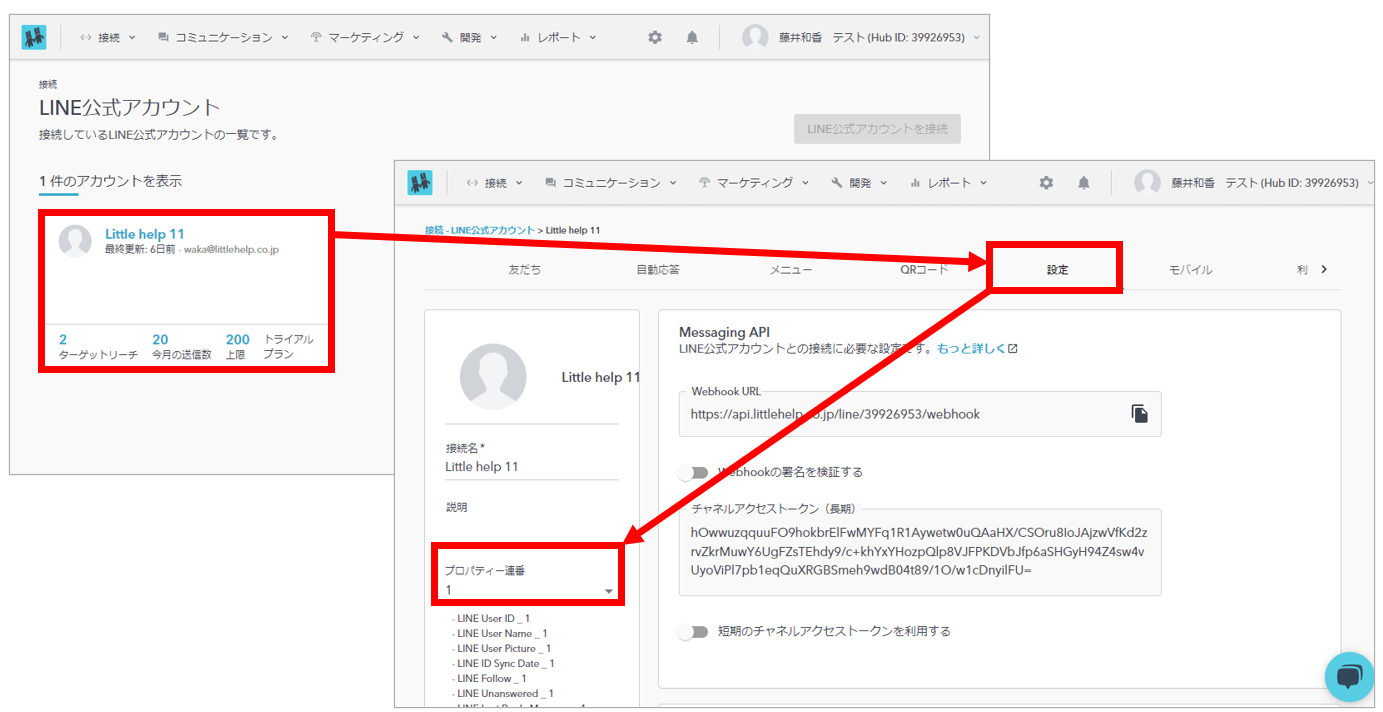Screen dimensions: 1383x712
Task: Click the Little Help logo in the front window
Action: click(420, 183)
